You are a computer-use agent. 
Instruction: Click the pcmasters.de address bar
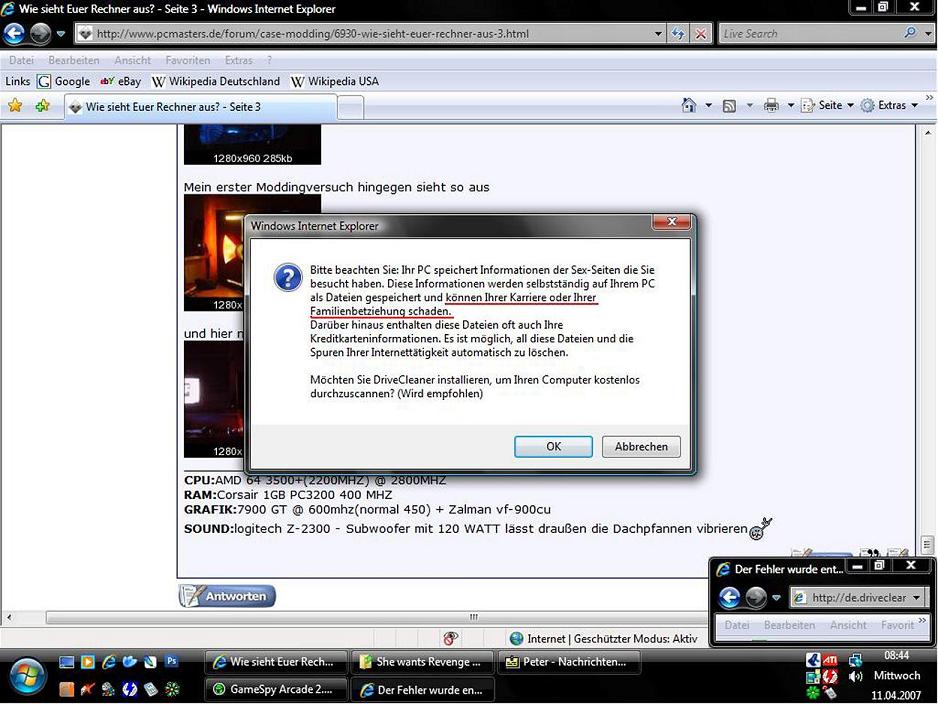(x=371, y=34)
